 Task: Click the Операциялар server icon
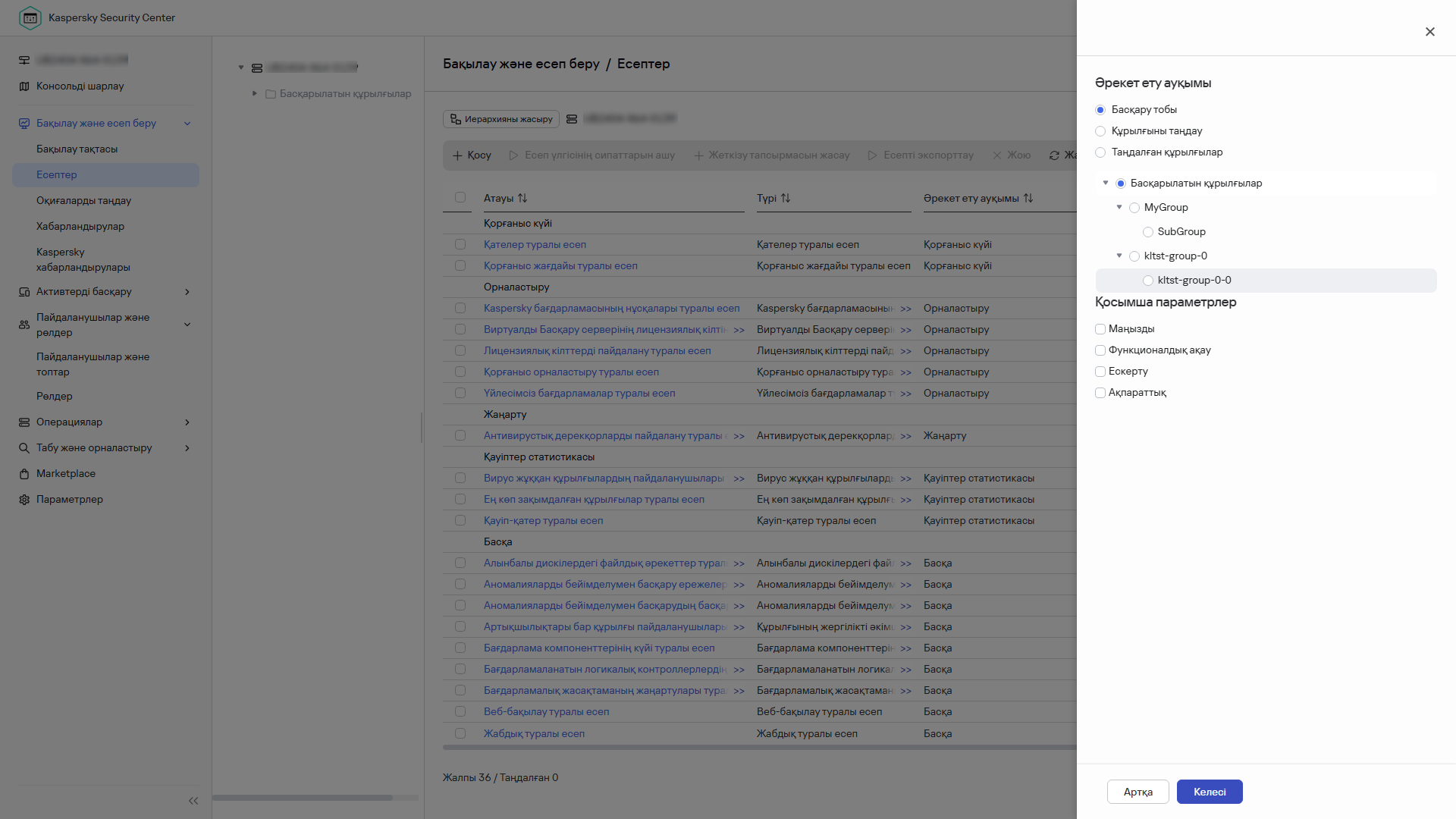[x=24, y=422]
